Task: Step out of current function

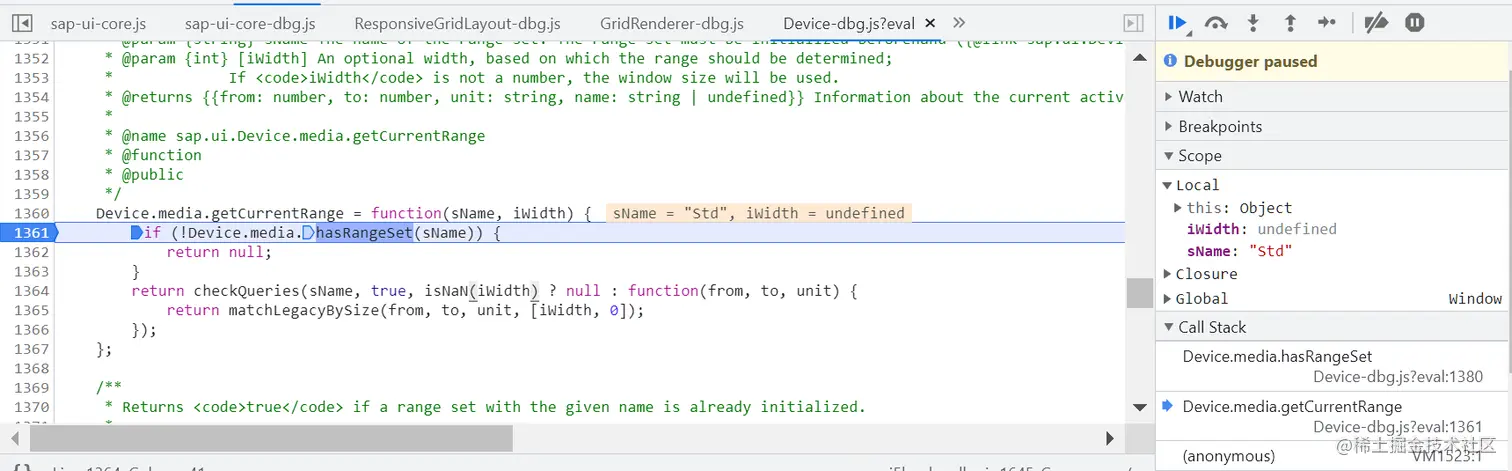Action: [1290, 22]
